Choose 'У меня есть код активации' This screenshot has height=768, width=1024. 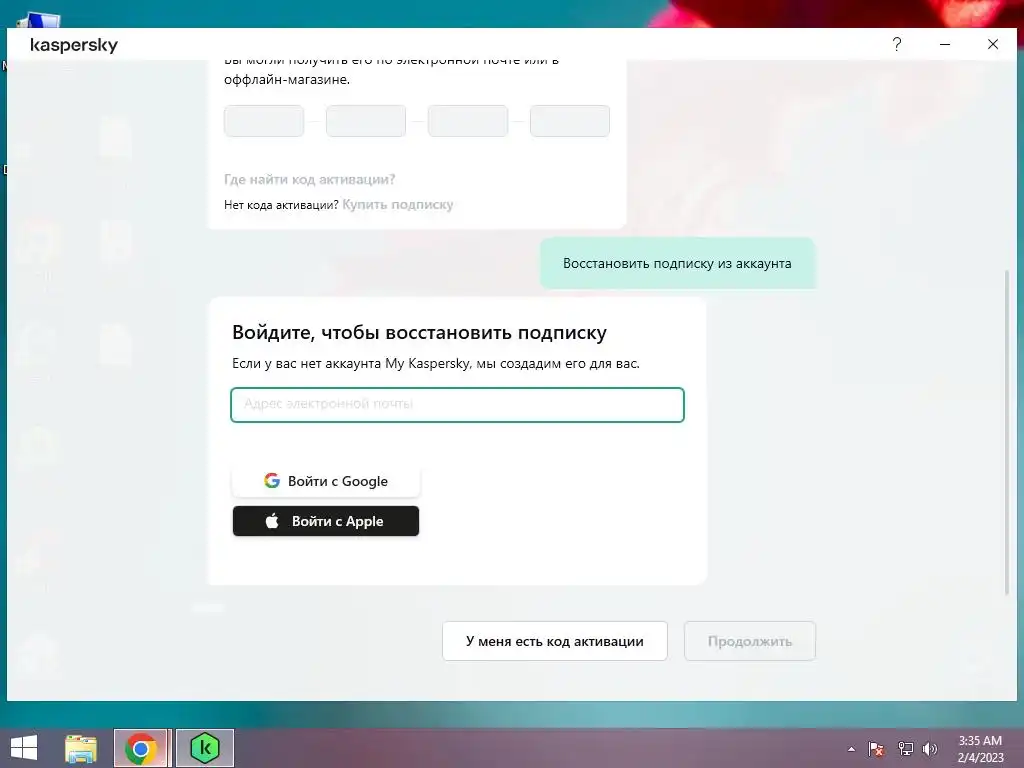point(554,641)
